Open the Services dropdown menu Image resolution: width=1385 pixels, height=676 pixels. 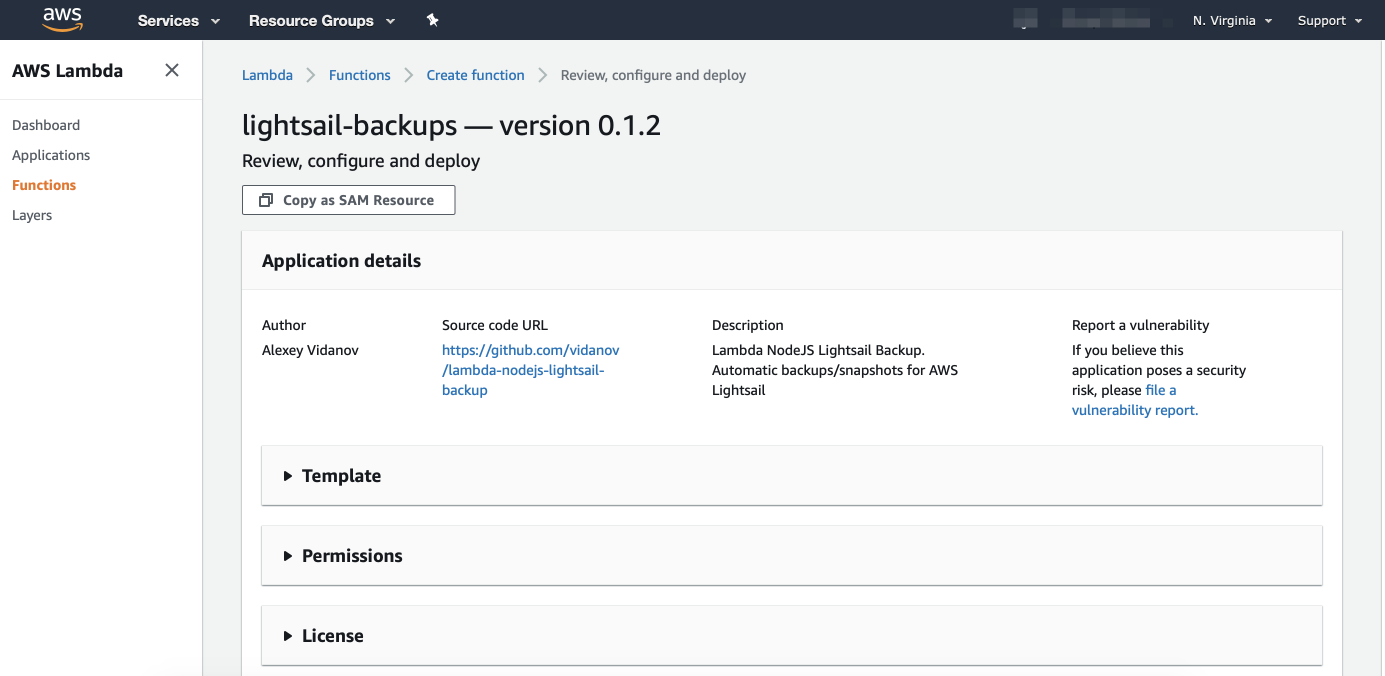179,20
